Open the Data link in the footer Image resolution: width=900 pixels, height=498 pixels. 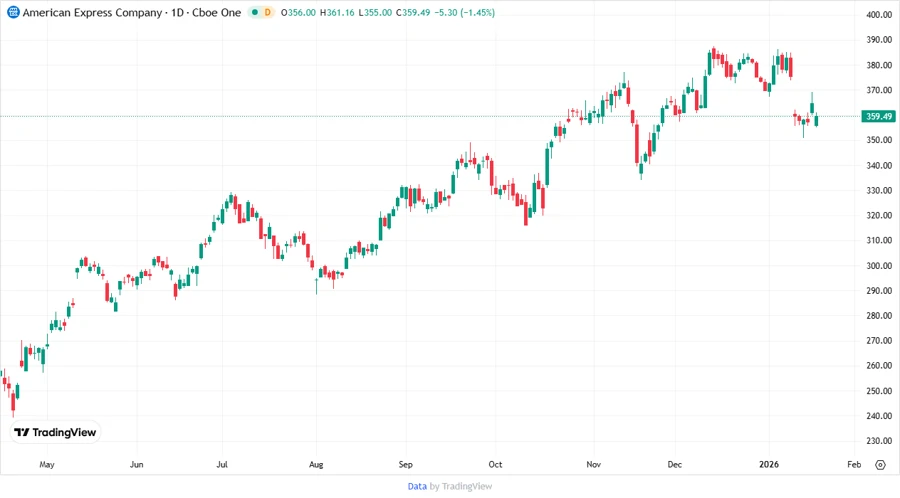tap(417, 487)
